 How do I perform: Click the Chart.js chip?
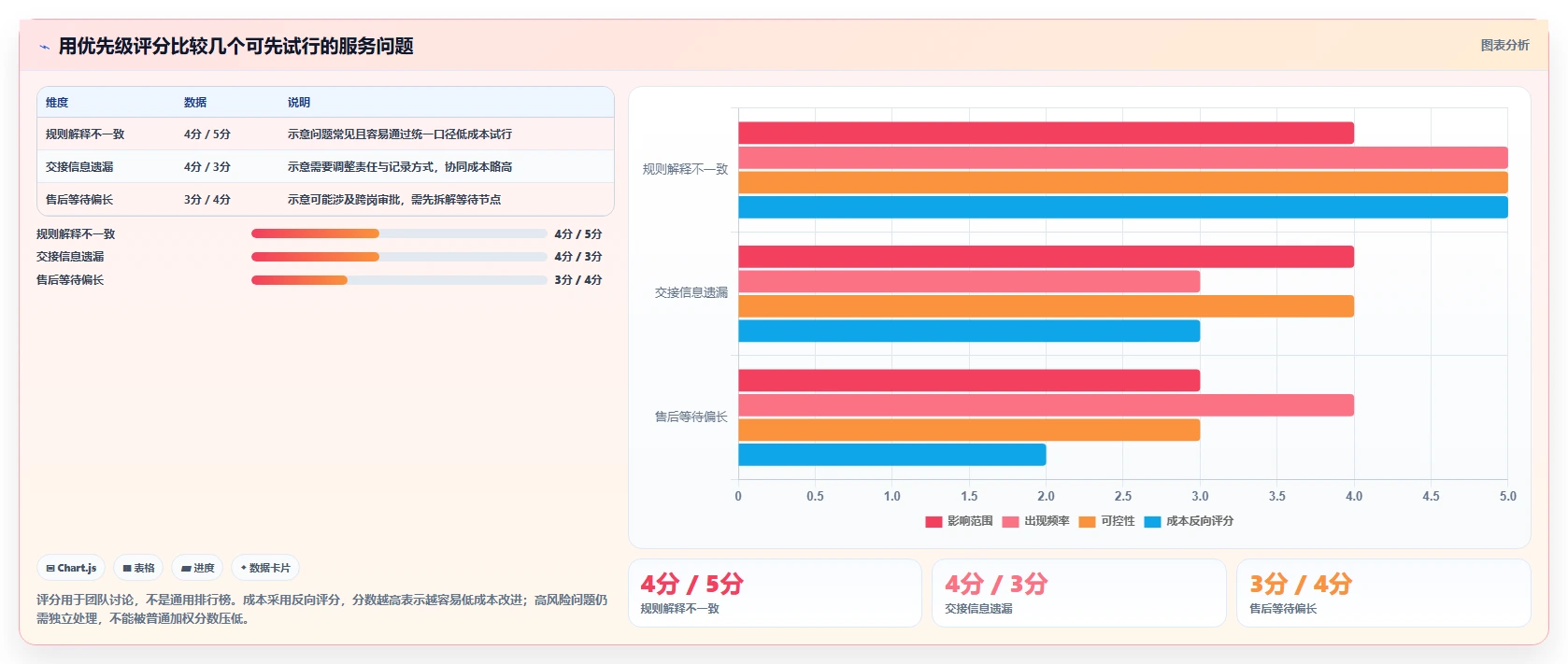tap(71, 568)
